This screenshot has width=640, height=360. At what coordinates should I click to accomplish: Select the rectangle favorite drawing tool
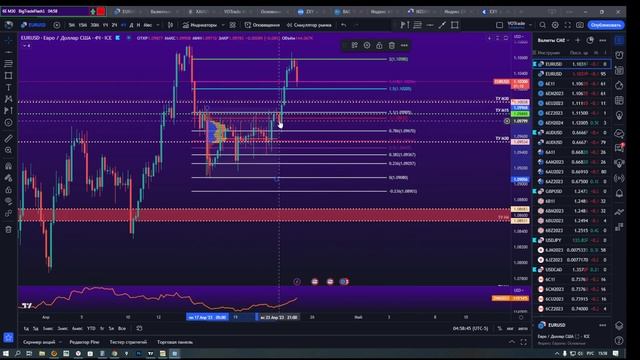(x=455, y=25)
